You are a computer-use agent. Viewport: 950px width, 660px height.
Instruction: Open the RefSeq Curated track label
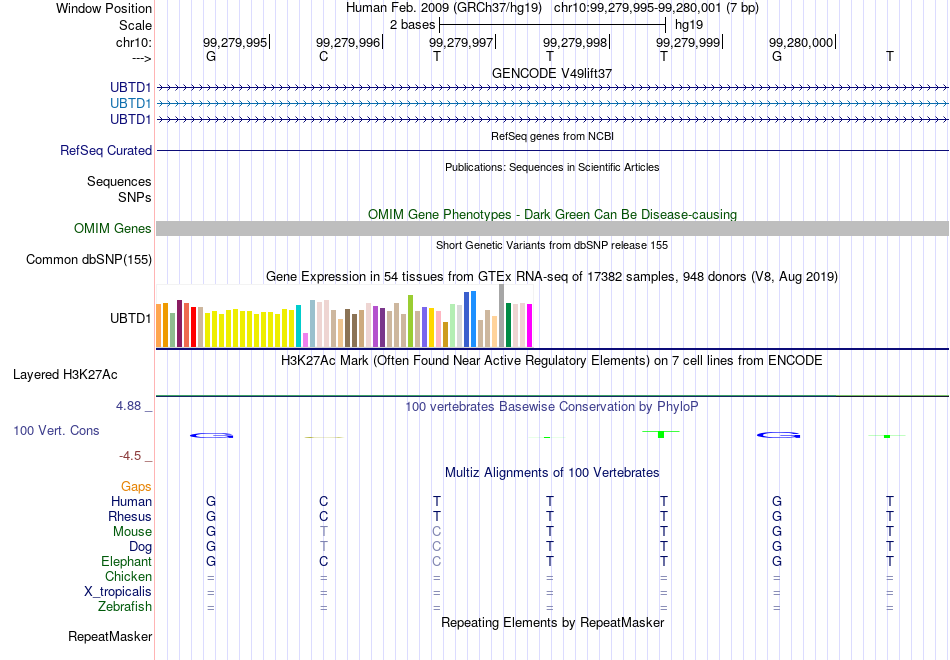pyautogui.click(x=106, y=150)
